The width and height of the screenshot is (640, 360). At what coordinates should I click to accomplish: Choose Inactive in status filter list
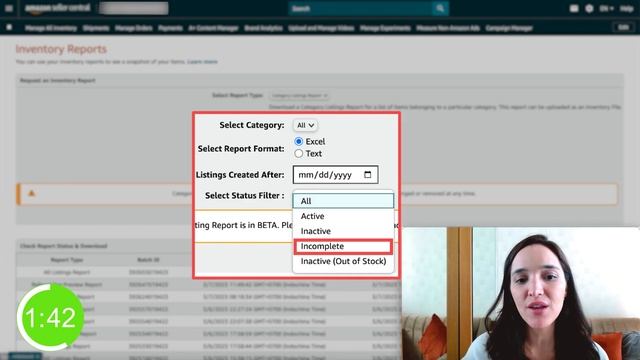point(343,231)
